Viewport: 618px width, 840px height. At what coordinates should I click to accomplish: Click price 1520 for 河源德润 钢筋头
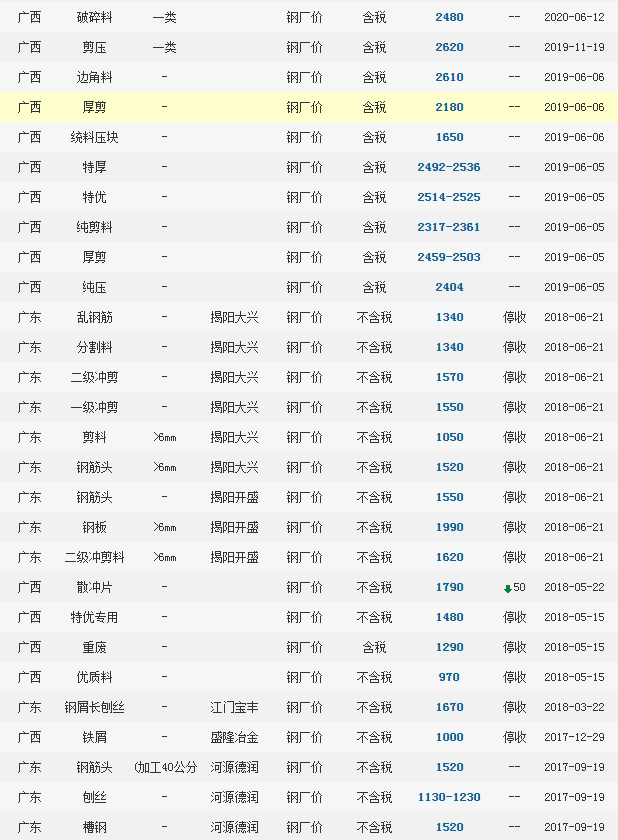pyautogui.click(x=449, y=767)
